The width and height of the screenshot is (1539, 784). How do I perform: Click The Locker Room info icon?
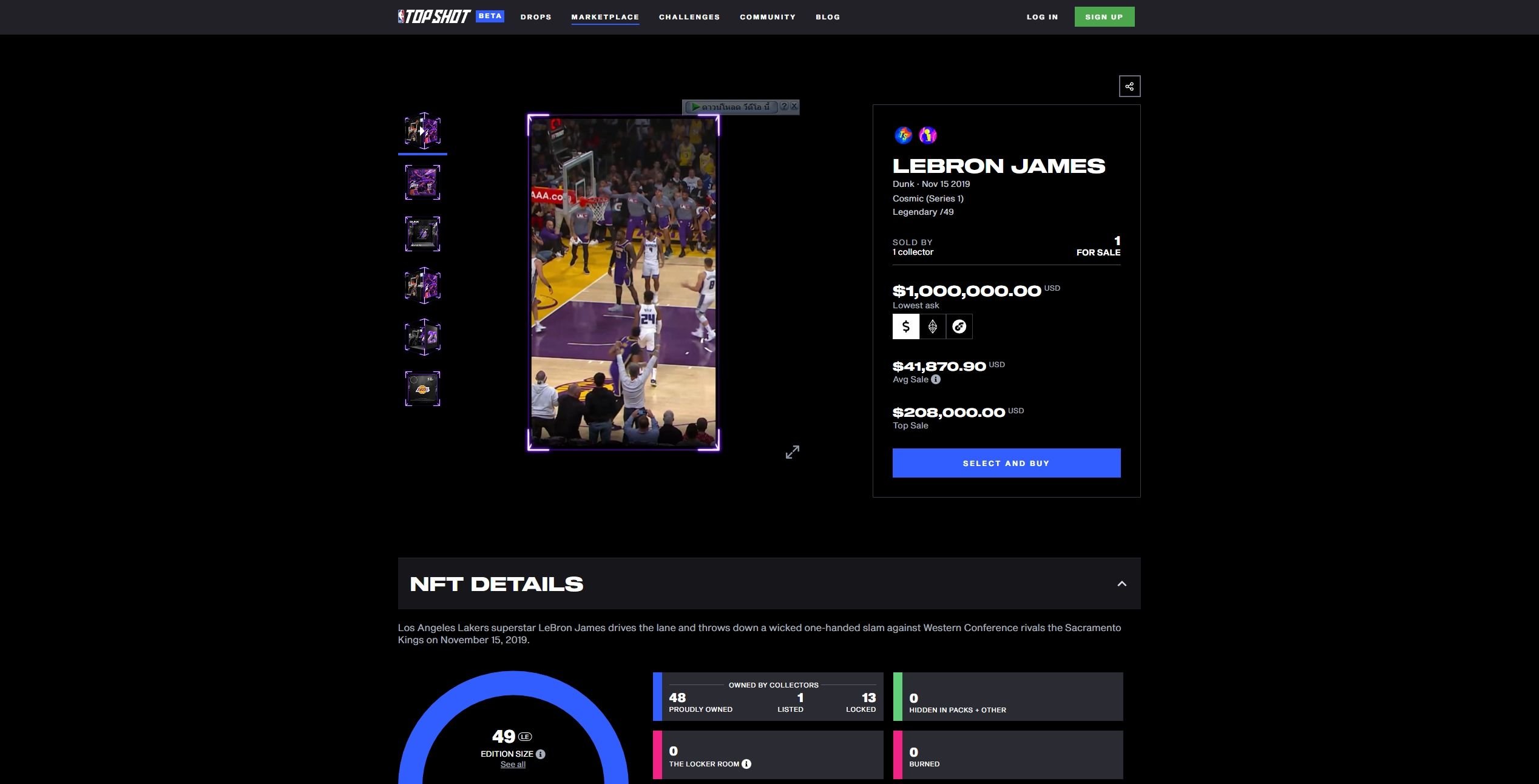tap(746, 764)
